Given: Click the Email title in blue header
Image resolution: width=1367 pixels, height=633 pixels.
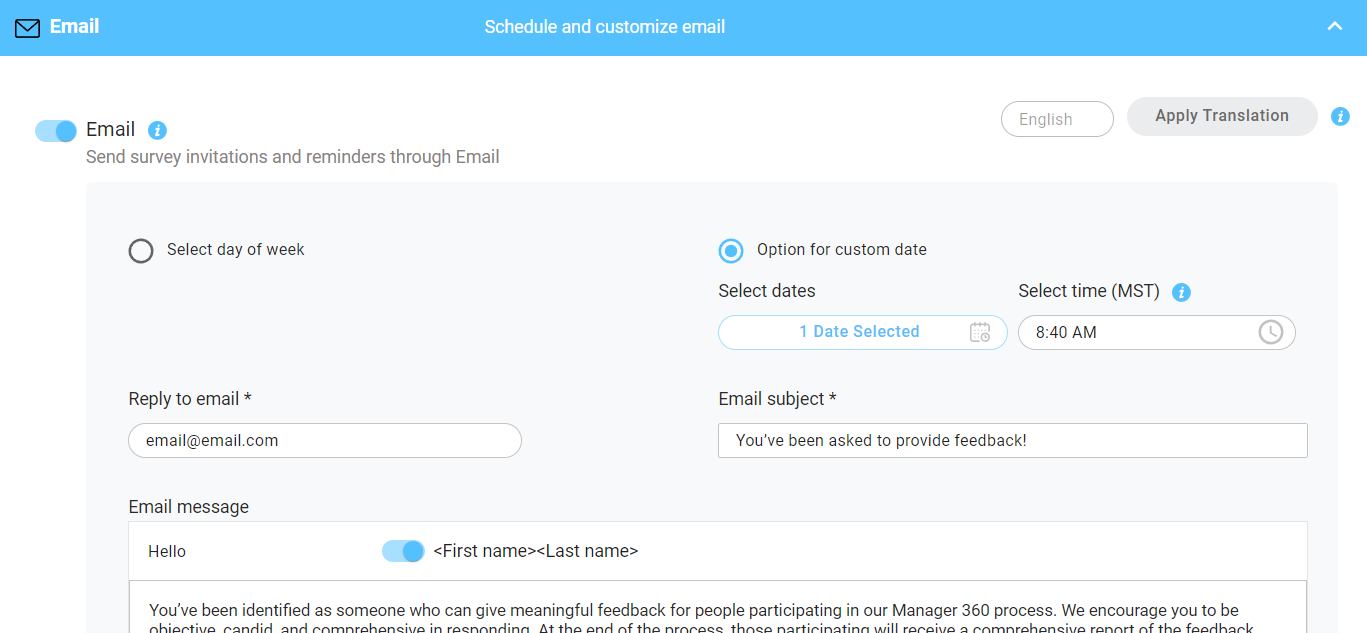Looking at the screenshot, I should [x=75, y=26].
